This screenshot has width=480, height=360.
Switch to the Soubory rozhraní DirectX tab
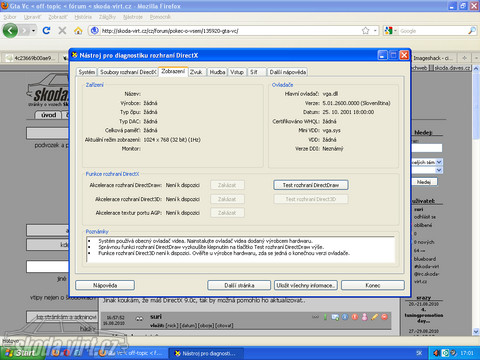(128, 72)
